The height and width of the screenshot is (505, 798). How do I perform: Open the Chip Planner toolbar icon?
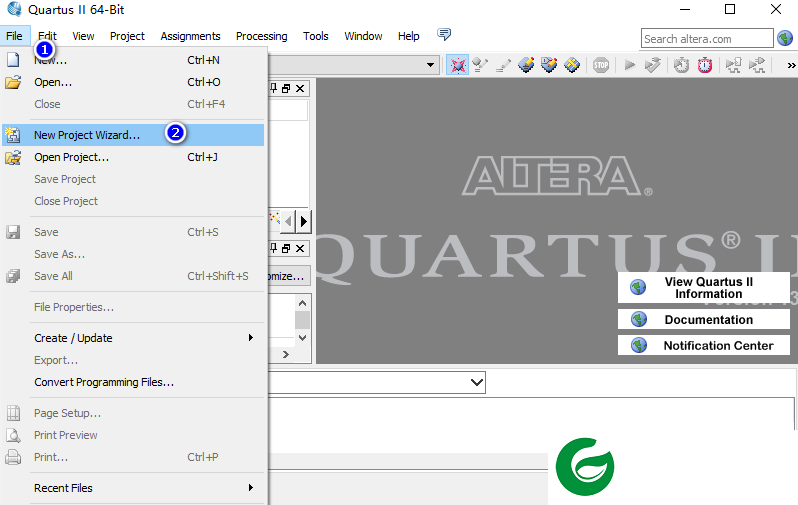tap(572, 65)
